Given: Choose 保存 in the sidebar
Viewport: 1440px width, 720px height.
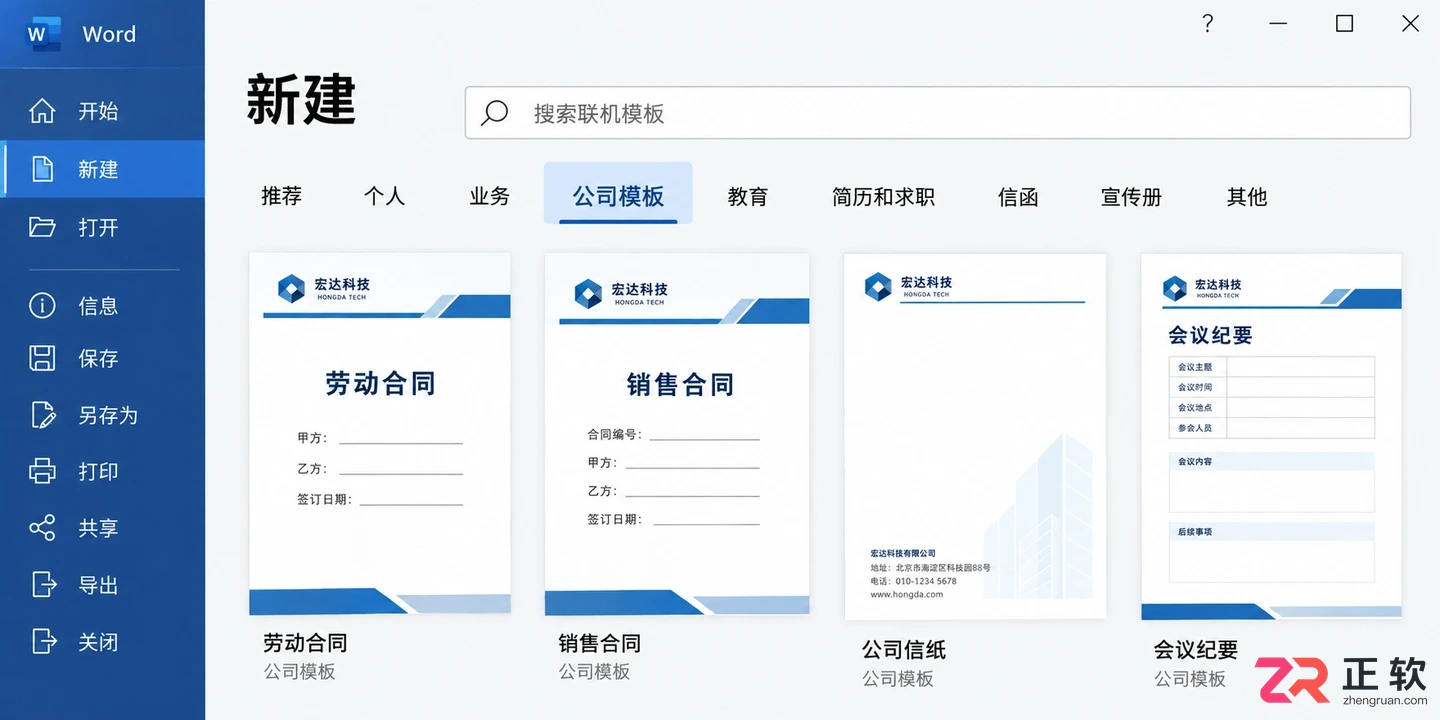Looking at the screenshot, I should click(102, 358).
